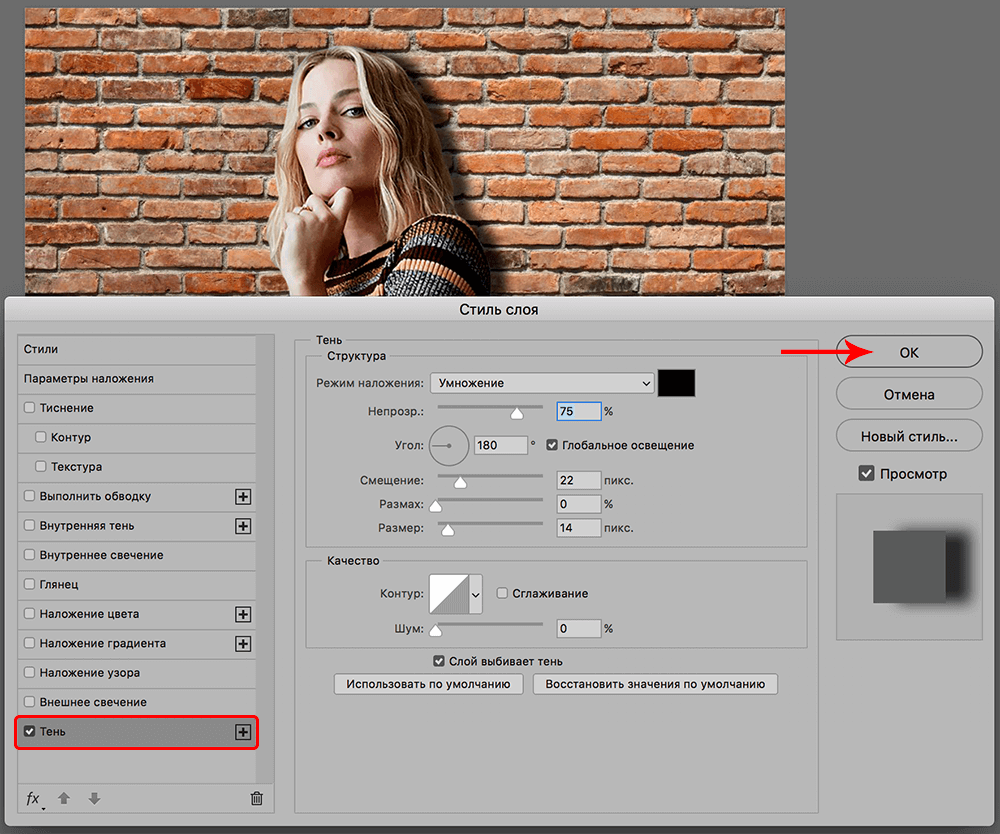Toggle Глобальное освещение checkbox
Screen dimensions: 1000x834
(x=552, y=445)
